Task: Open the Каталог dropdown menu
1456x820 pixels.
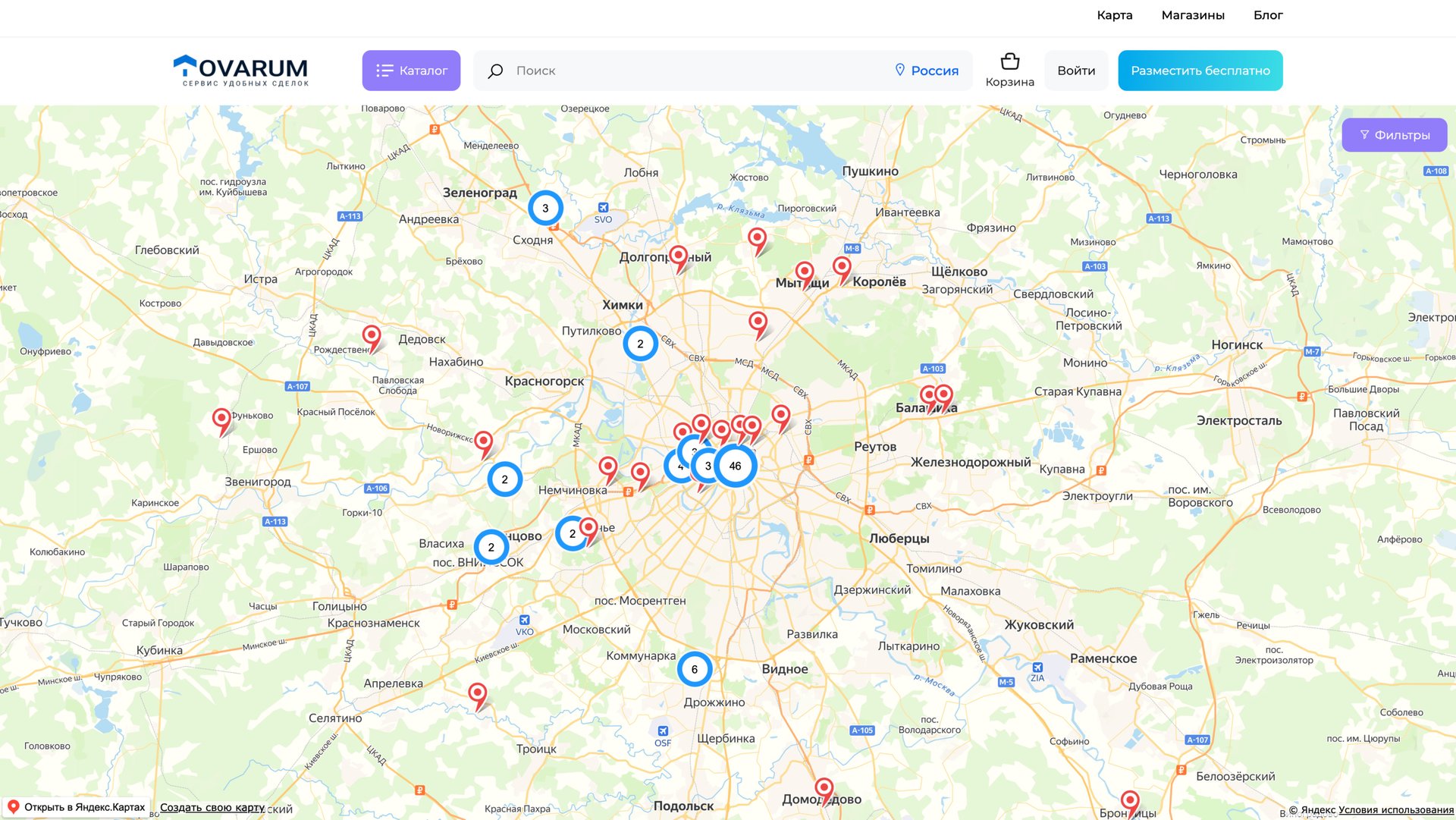Action: (x=411, y=71)
